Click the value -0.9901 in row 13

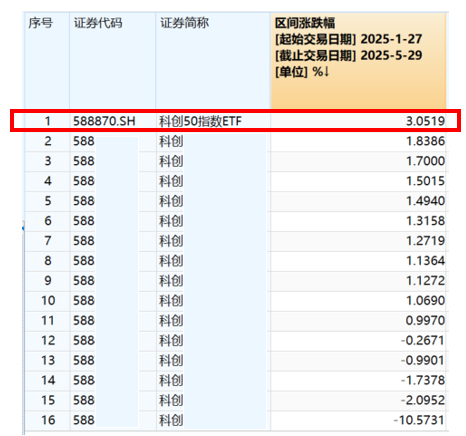(x=423, y=360)
